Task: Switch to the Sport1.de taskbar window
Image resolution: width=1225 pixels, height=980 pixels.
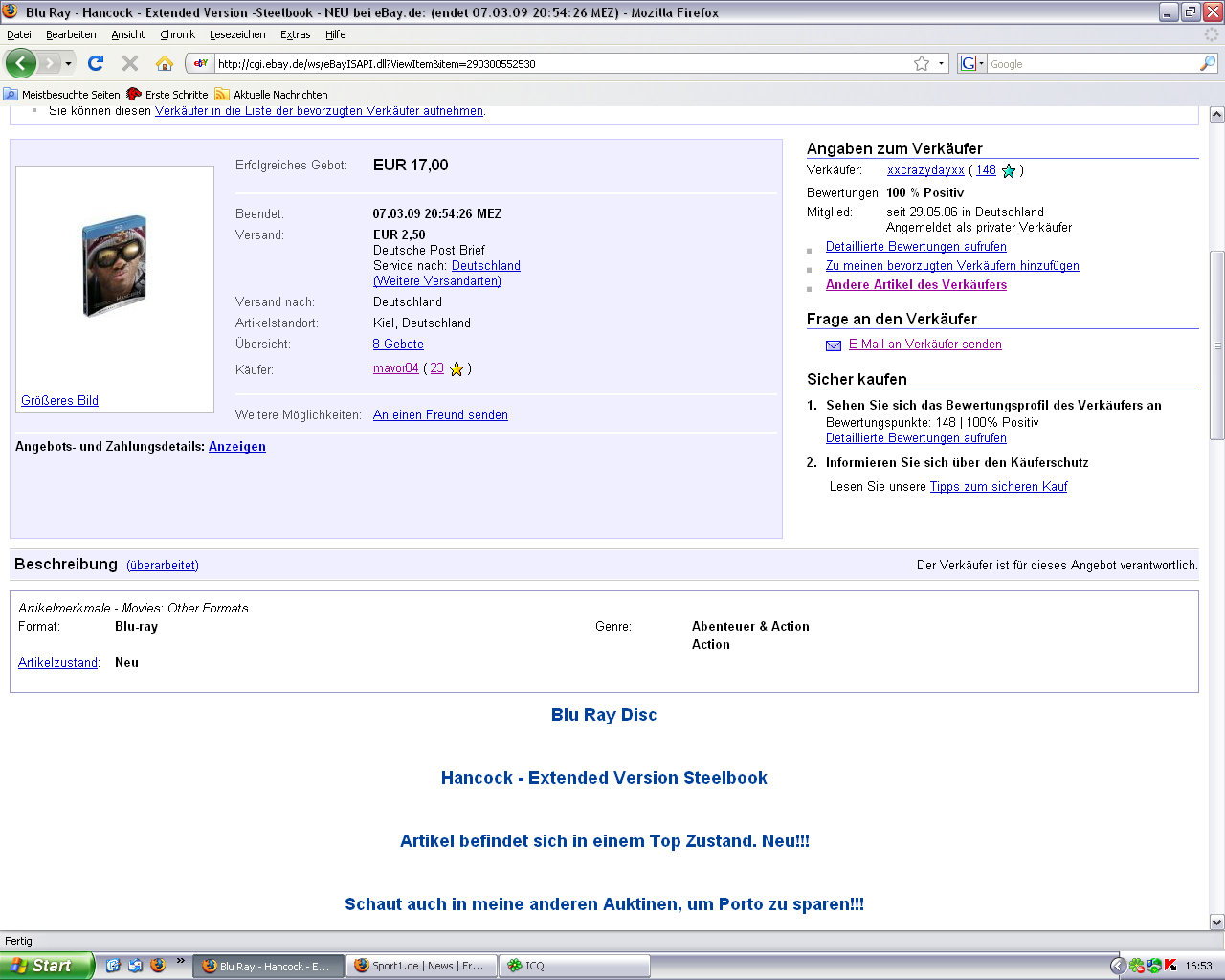Action: [x=421, y=966]
